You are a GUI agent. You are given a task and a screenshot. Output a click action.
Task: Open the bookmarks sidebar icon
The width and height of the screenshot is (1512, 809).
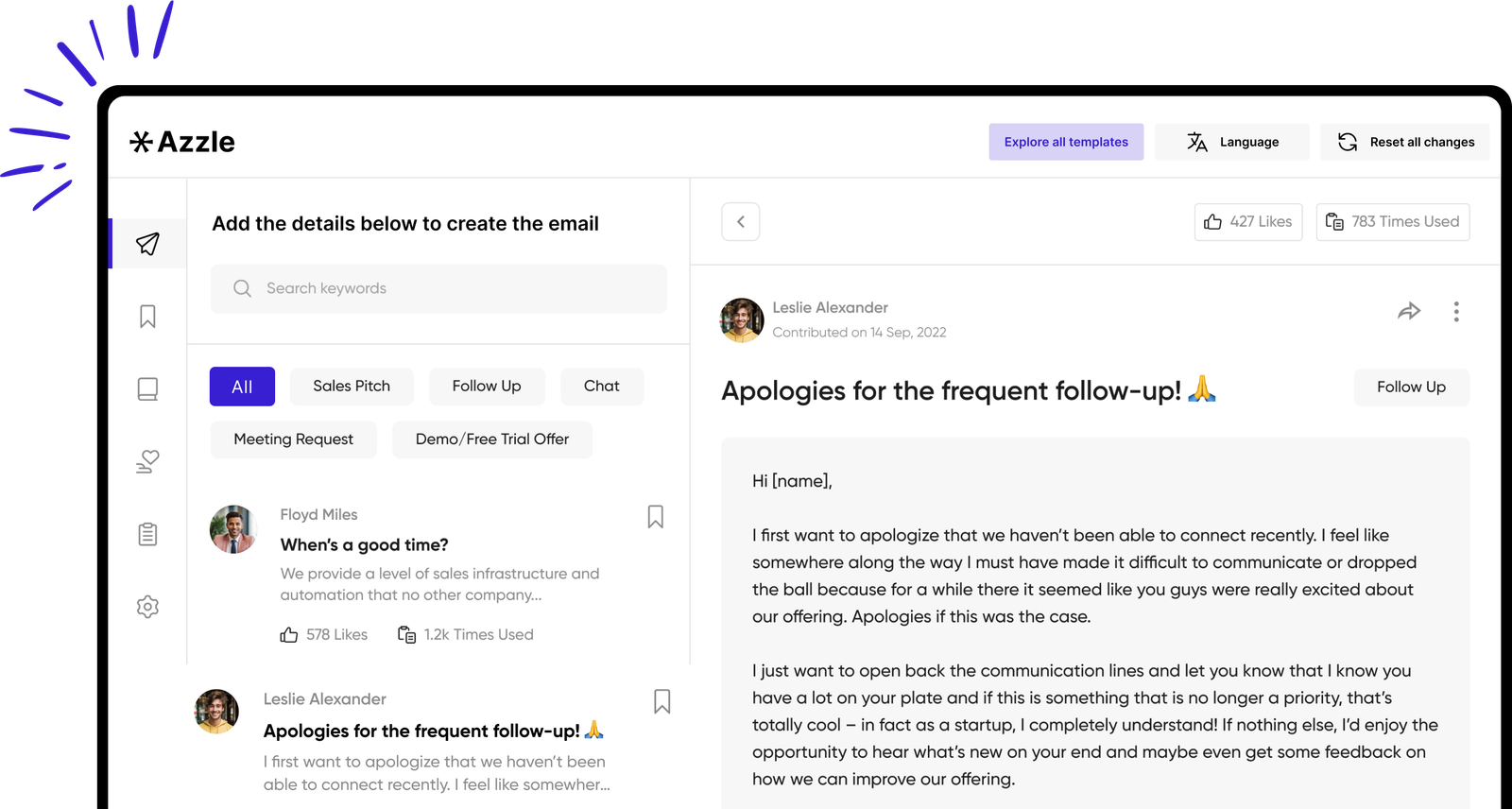point(147,317)
